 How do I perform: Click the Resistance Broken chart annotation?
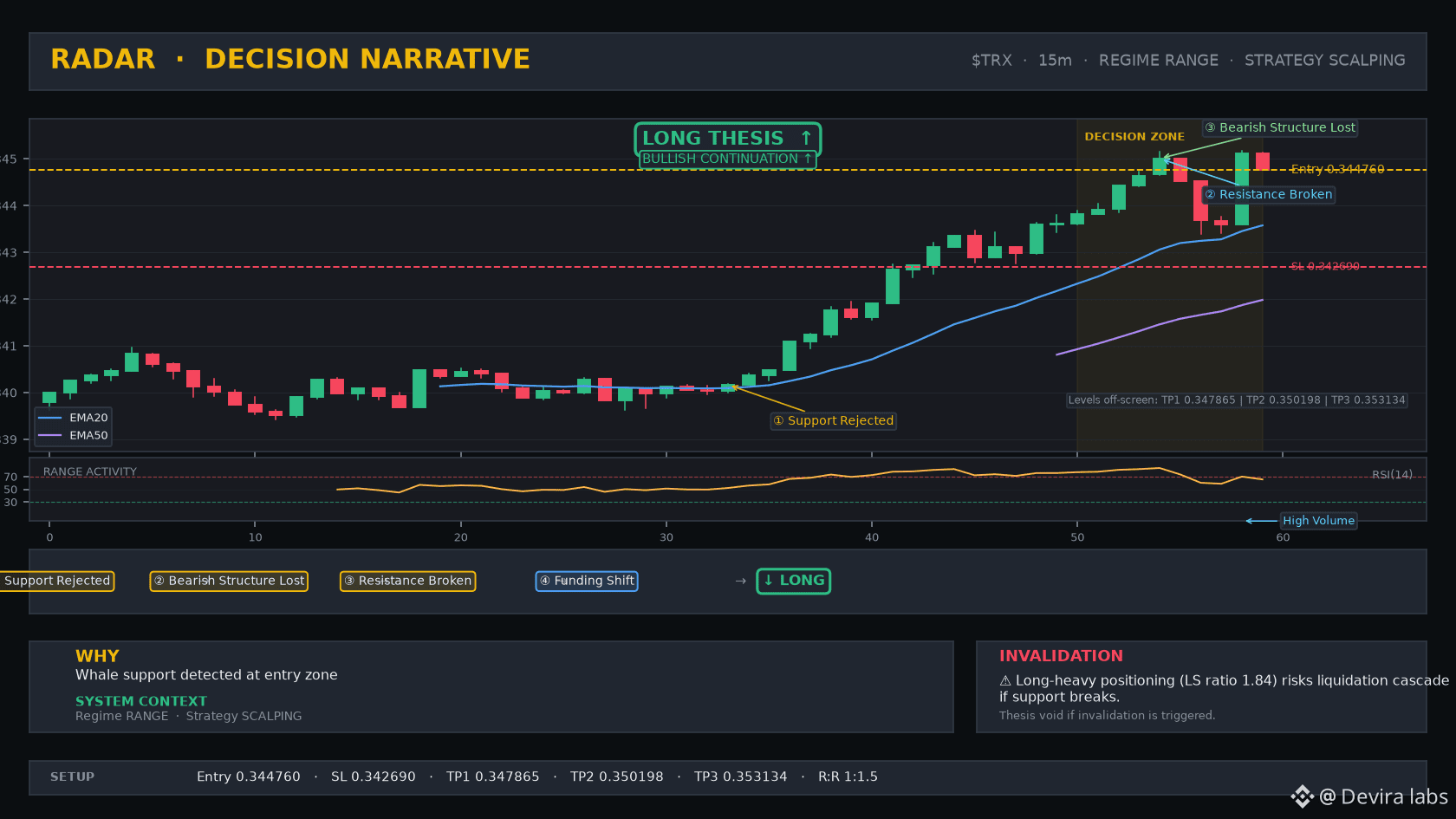click(1269, 194)
